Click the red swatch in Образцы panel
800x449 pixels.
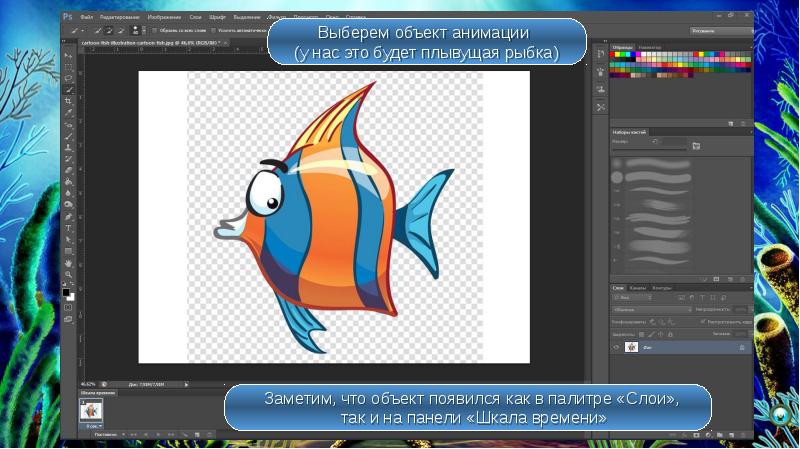(x=614, y=56)
